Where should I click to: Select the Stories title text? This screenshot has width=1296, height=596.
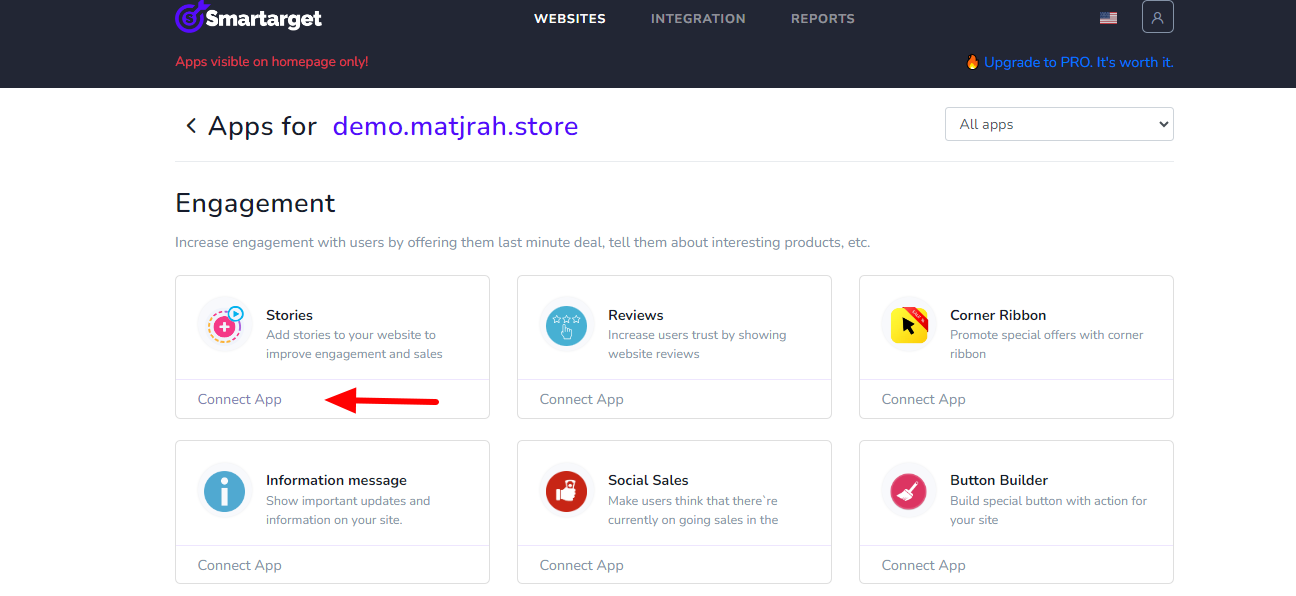(x=289, y=315)
